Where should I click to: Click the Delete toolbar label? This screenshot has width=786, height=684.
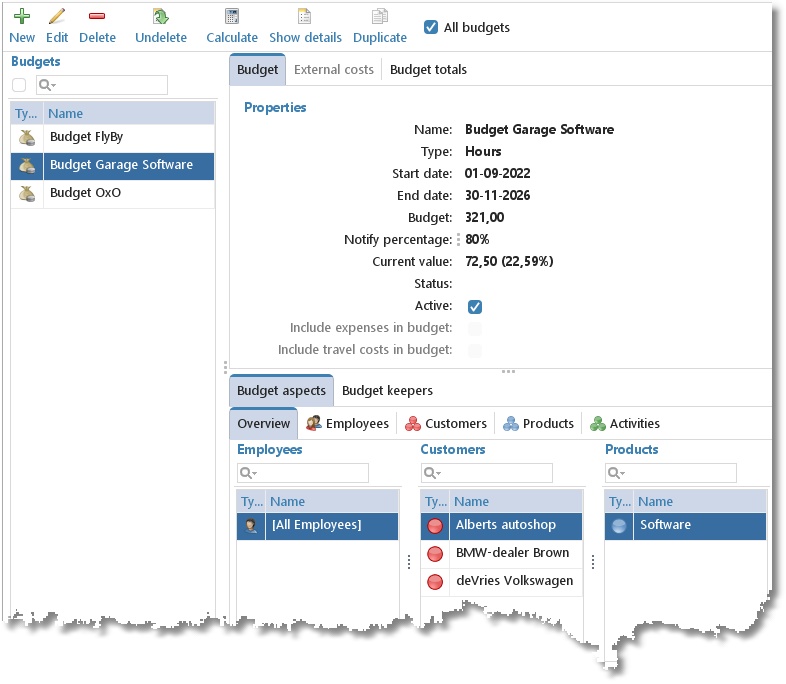pyautogui.click(x=97, y=38)
